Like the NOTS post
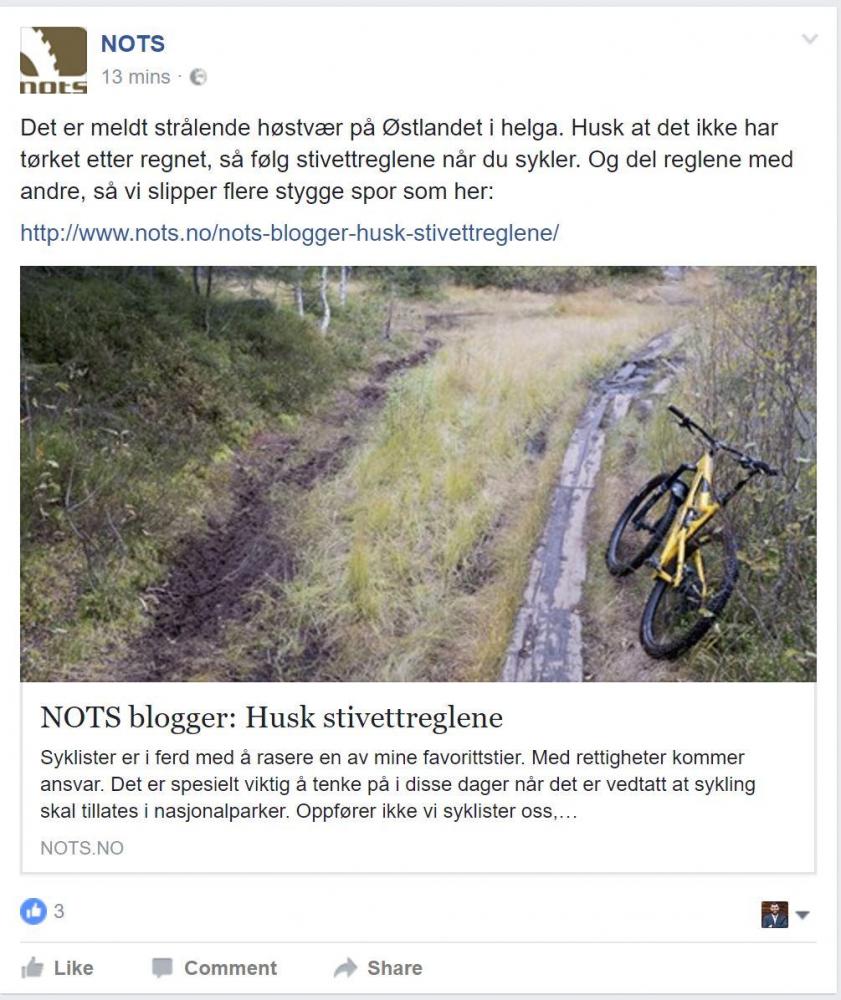841x1000 pixels. pos(57,967)
